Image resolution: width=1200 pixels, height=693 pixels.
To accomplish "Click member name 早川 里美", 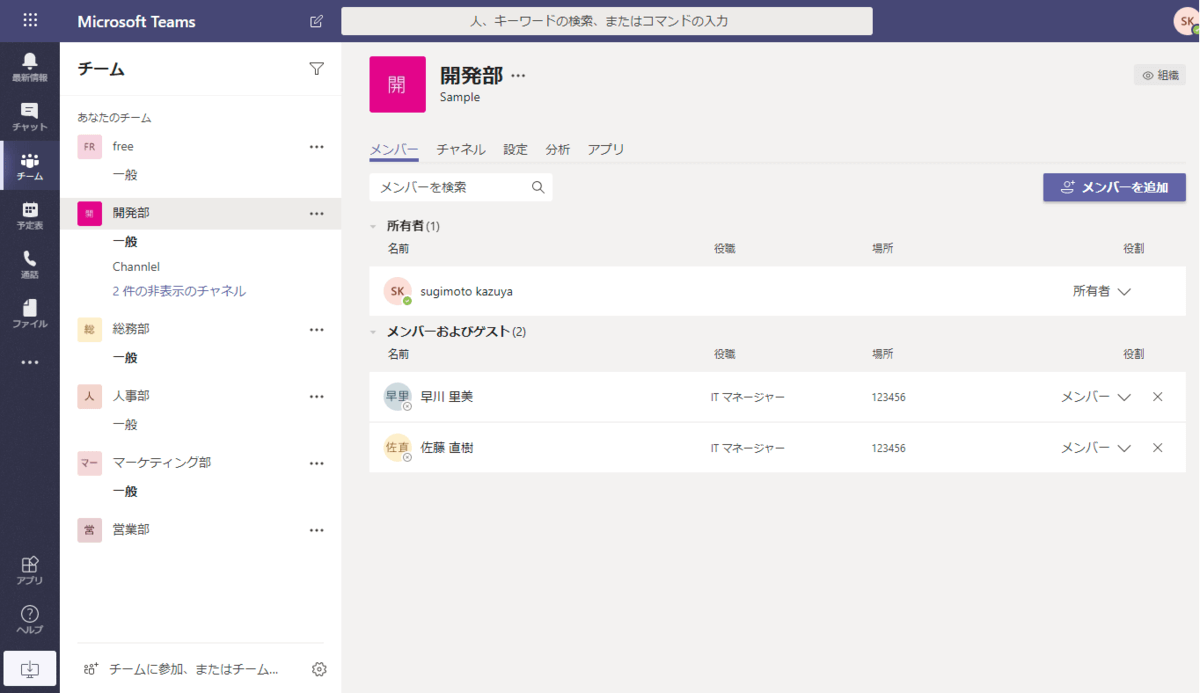I will (446, 397).
